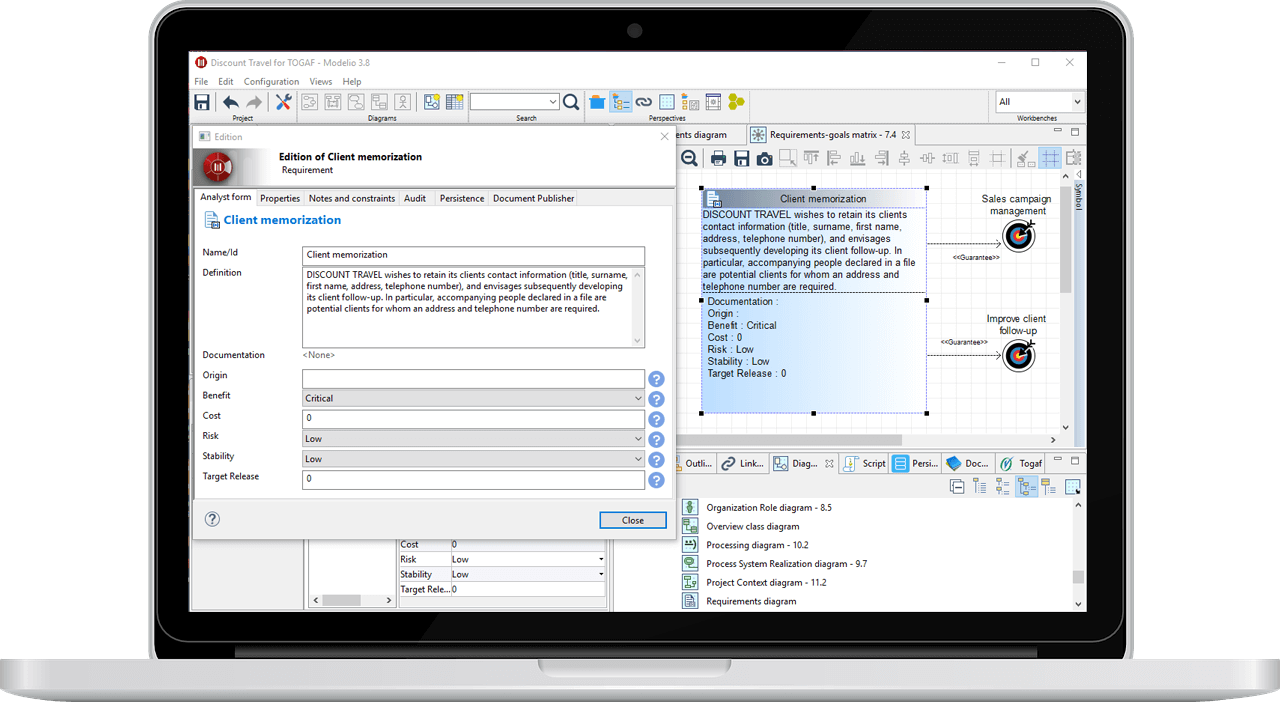The width and height of the screenshot is (1280, 702).
Task: Click the Close button in Edition dialog
Action: pos(633,520)
